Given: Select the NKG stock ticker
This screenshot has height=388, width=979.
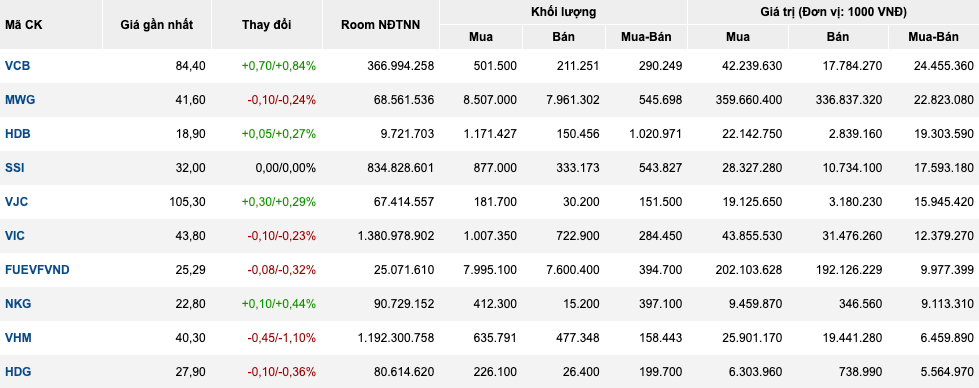Looking at the screenshot, I should pos(18,304).
